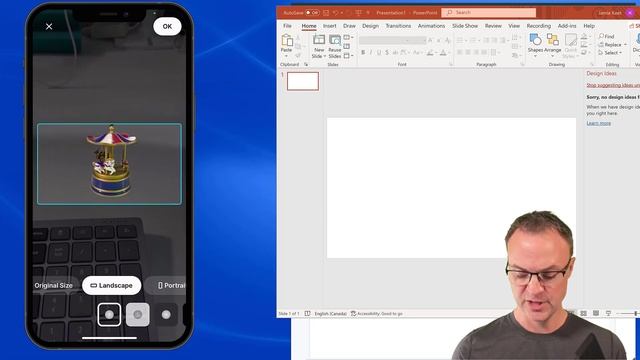The height and width of the screenshot is (360, 640).
Task: Open the Arrange dropdown
Action: [x=553, y=45]
